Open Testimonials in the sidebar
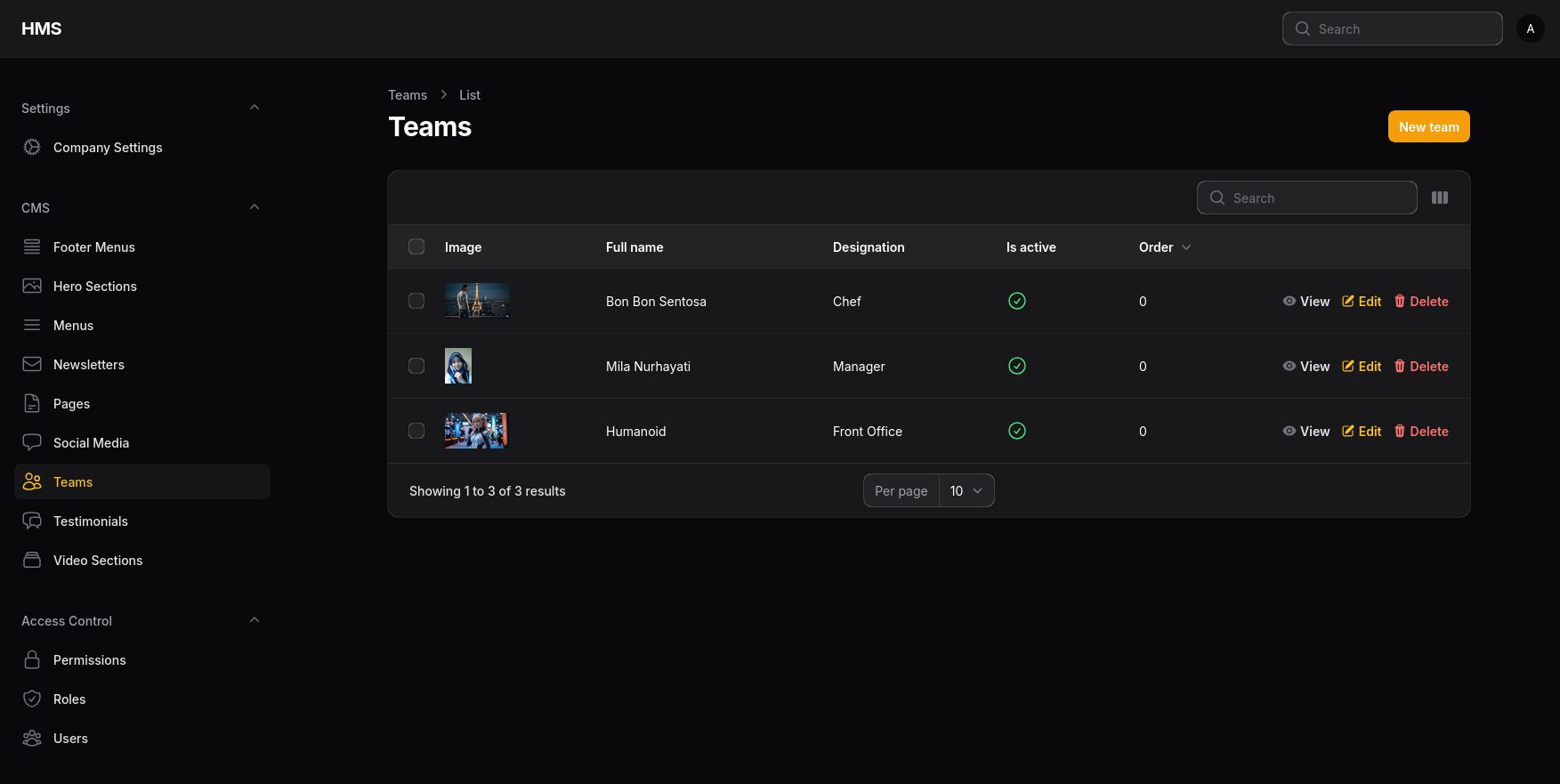This screenshot has height=784, width=1560. coord(91,521)
